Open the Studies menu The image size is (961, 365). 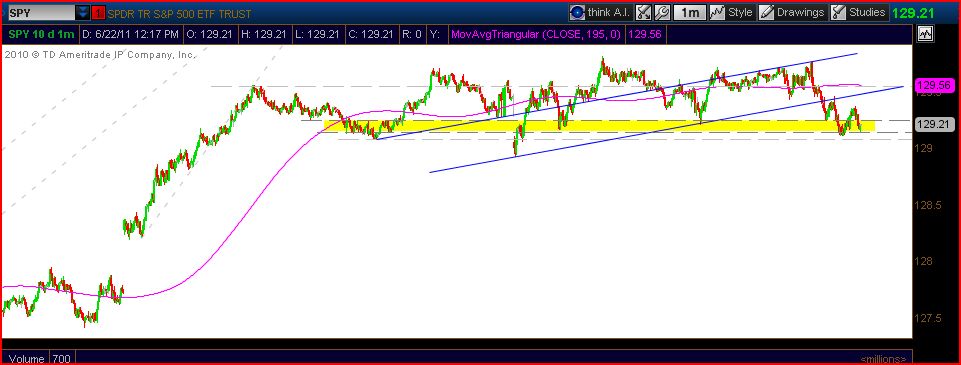coord(867,12)
